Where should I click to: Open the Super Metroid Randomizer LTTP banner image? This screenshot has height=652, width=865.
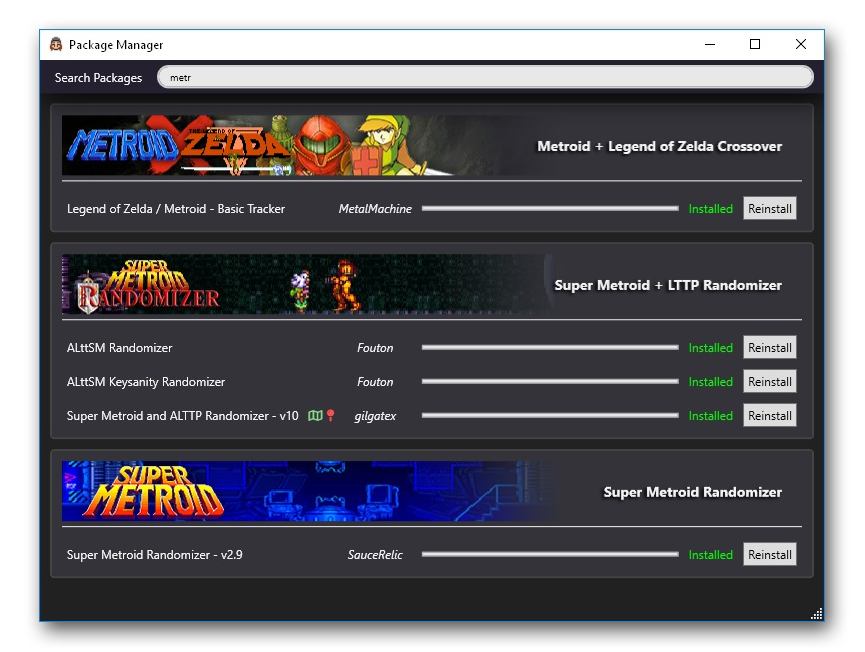(x=306, y=284)
